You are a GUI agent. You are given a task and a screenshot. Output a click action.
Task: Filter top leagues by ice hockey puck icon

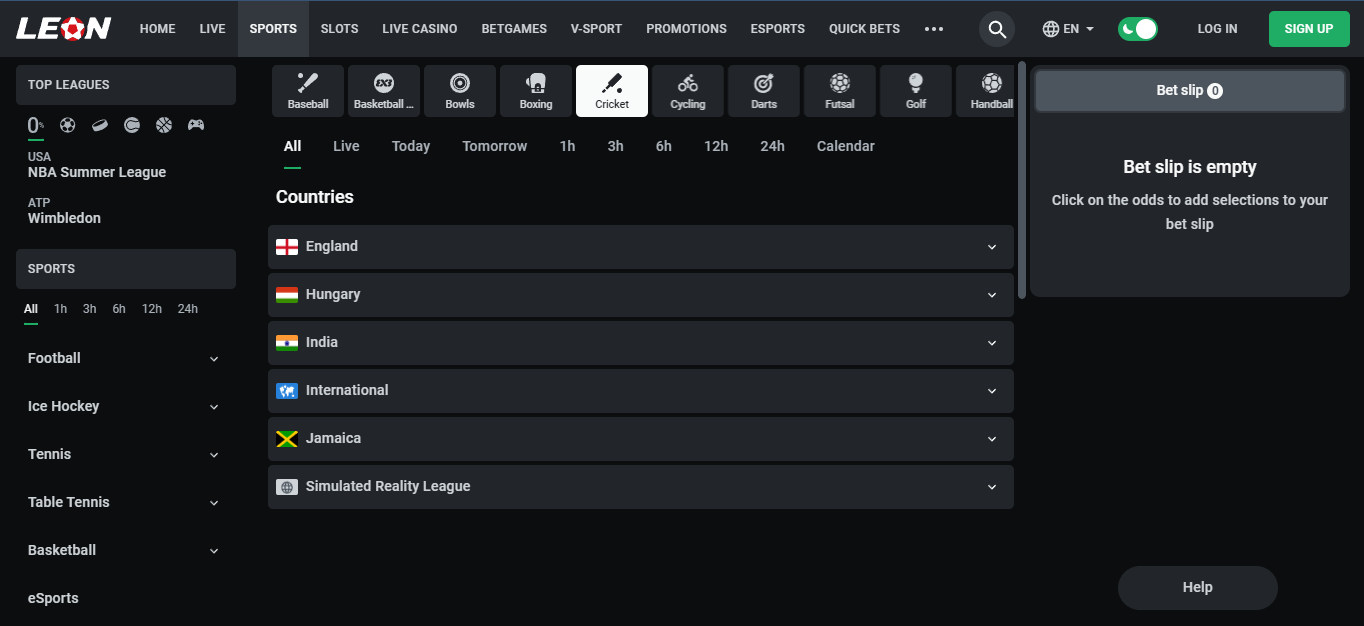(x=100, y=125)
